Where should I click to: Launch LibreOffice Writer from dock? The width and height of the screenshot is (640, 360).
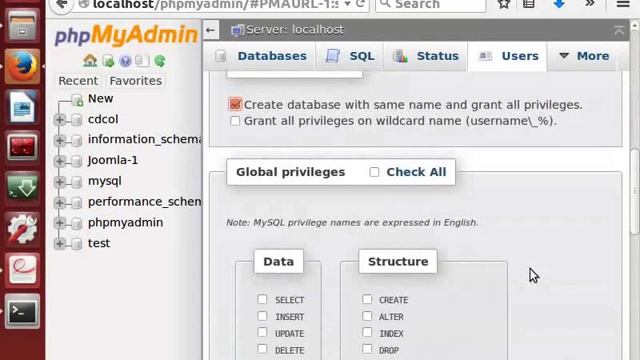pos(22,107)
